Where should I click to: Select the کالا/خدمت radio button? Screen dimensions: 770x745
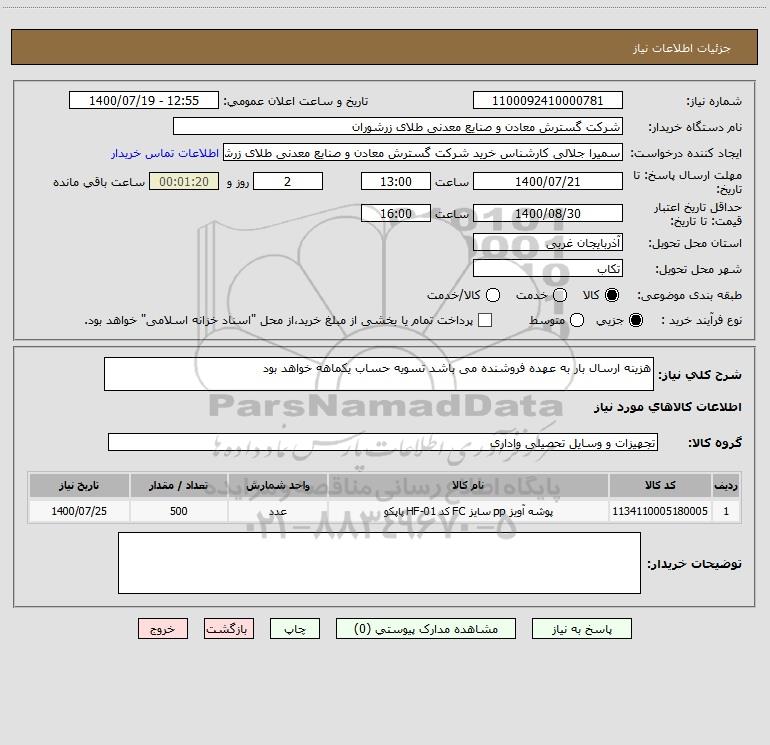(493, 295)
